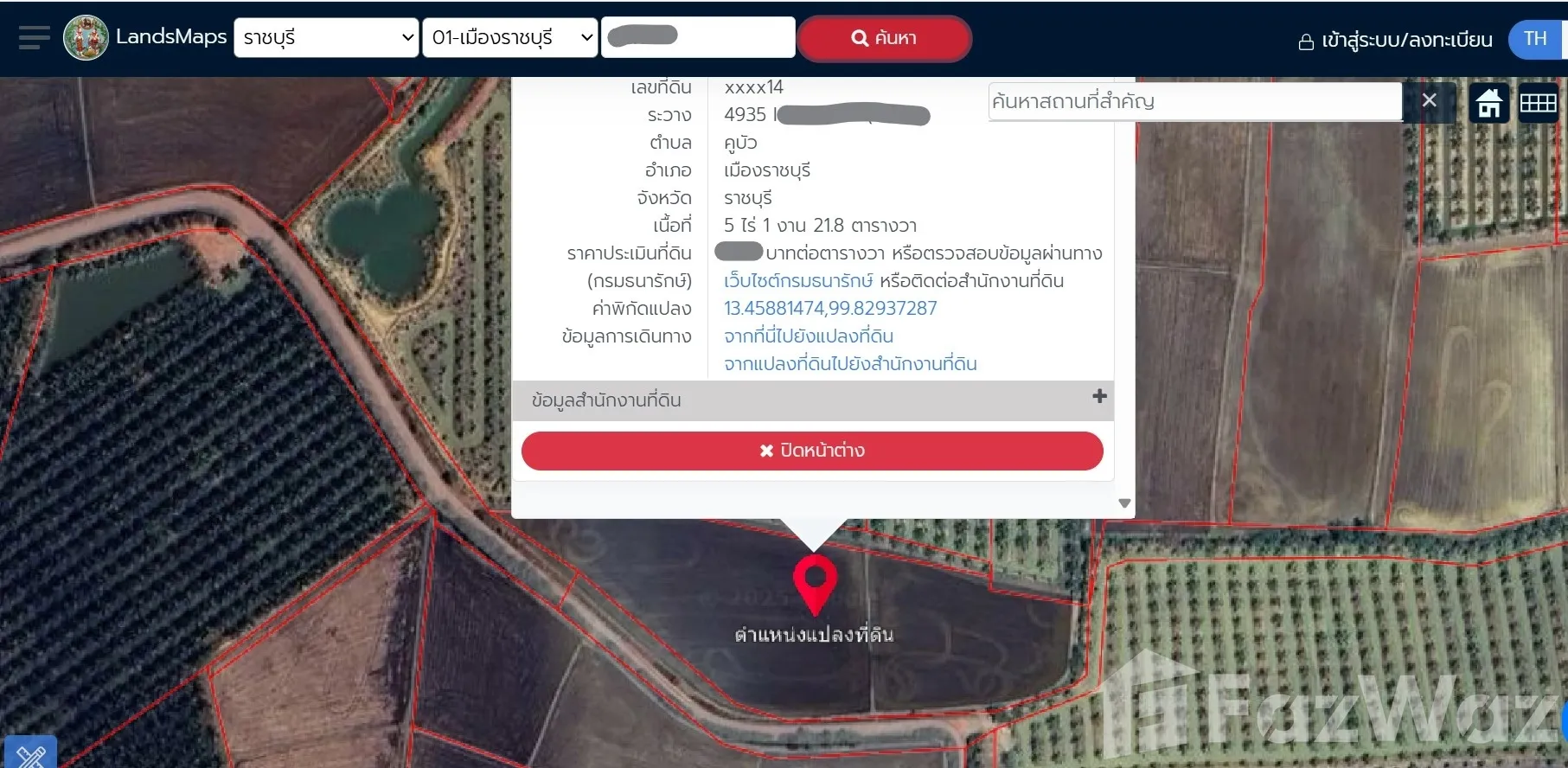Click the popup scroll-down arrow

(1124, 503)
